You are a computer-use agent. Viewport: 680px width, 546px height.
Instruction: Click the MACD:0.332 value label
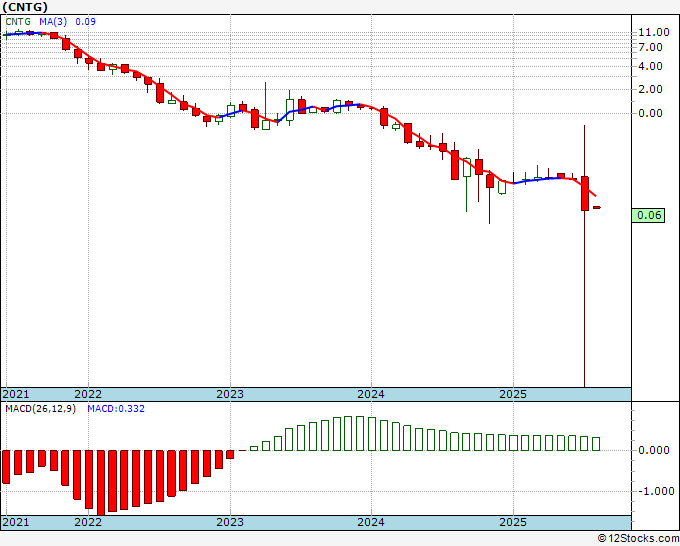pyautogui.click(x=116, y=409)
